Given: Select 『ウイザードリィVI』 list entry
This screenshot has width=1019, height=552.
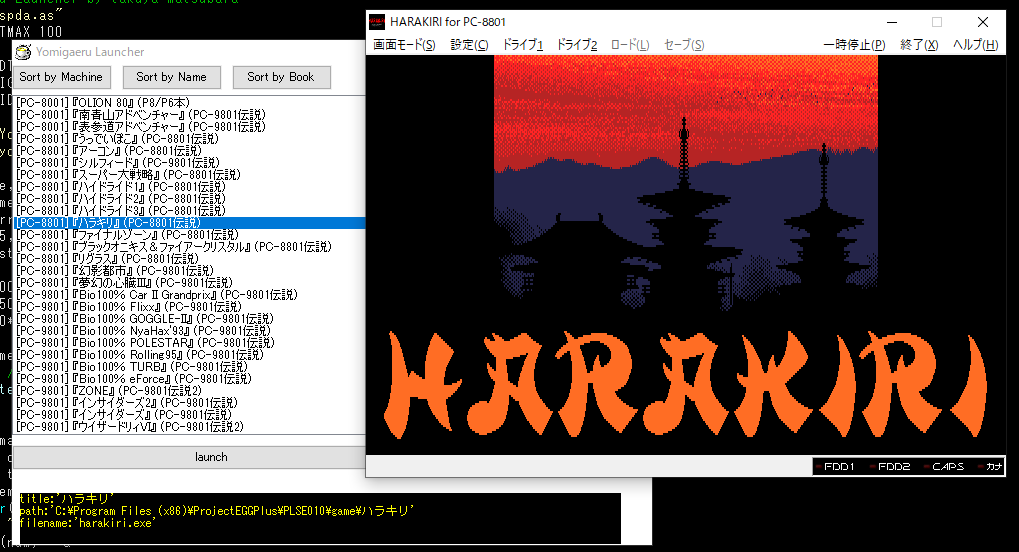Looking at the screenshot, I should point(189,427).
